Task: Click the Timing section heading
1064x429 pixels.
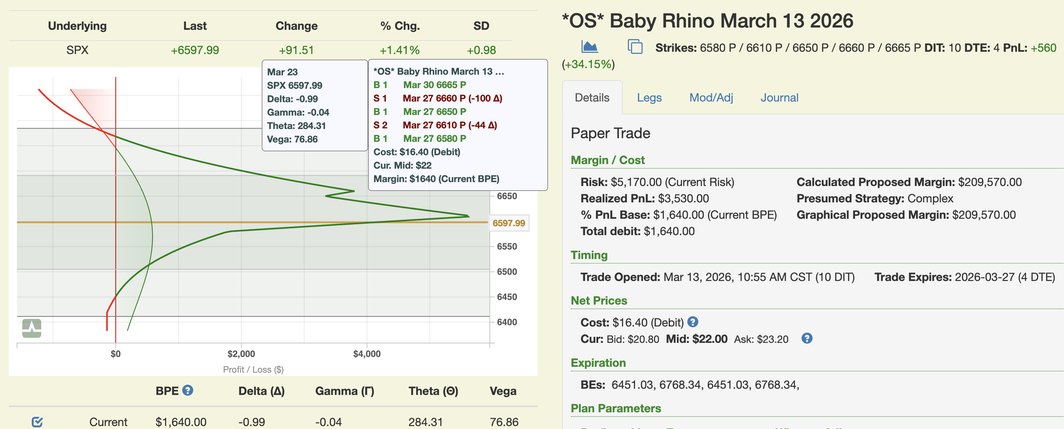Action: (589, 255)
